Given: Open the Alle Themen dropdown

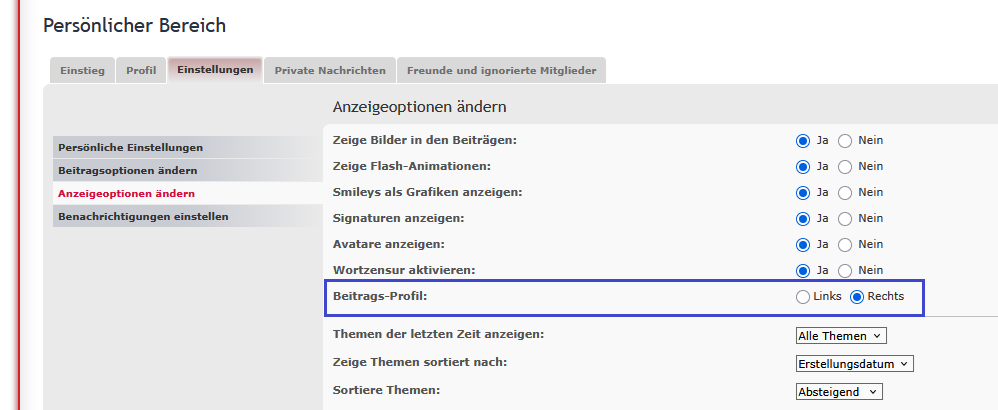Looking at the screenshot, I should 841,336.
